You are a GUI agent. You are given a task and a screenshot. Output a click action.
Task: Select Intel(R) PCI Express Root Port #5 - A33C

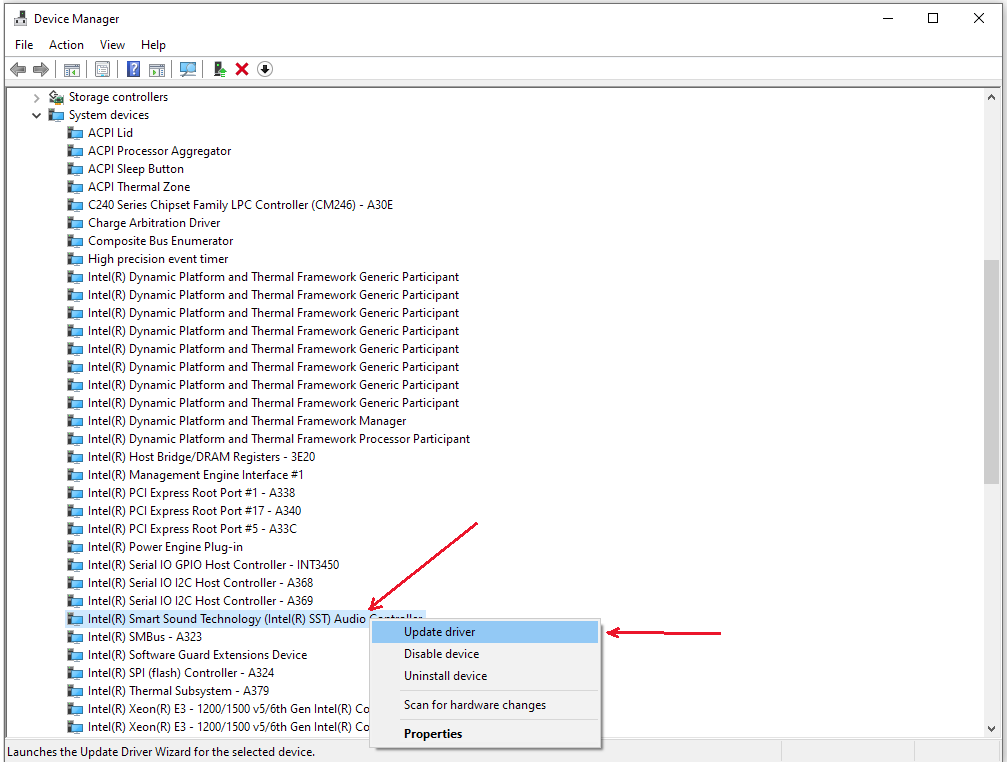click(x=192, y=529)
